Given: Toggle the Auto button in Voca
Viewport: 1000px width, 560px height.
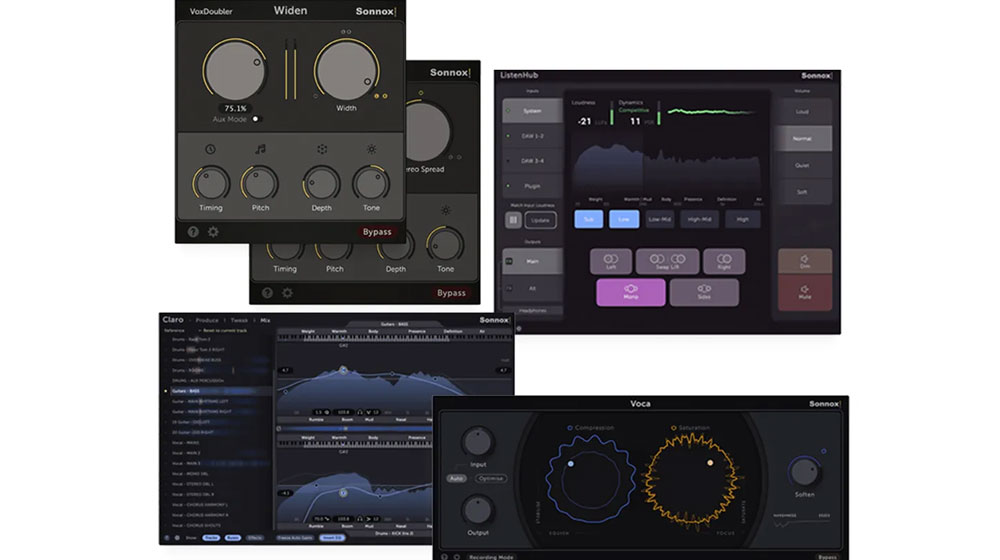Looking at the screenshot, I should click(456, 478).
